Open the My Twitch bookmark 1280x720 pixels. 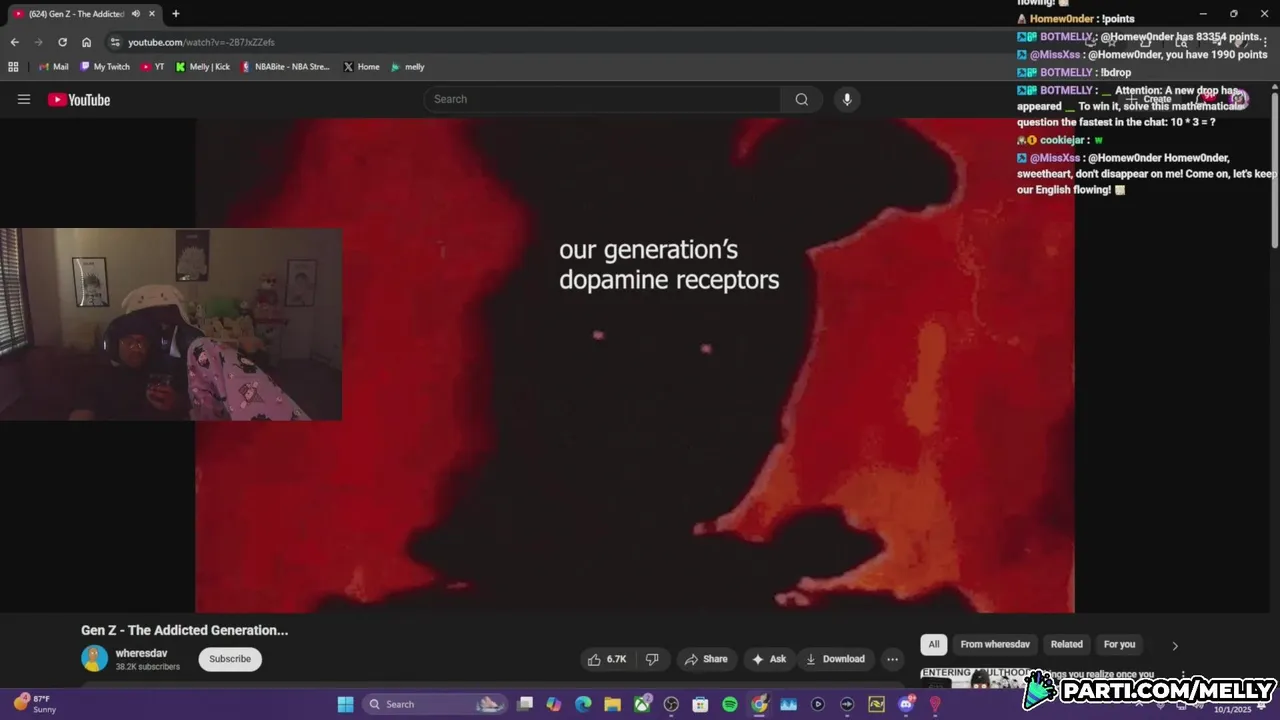click(104, 67)
